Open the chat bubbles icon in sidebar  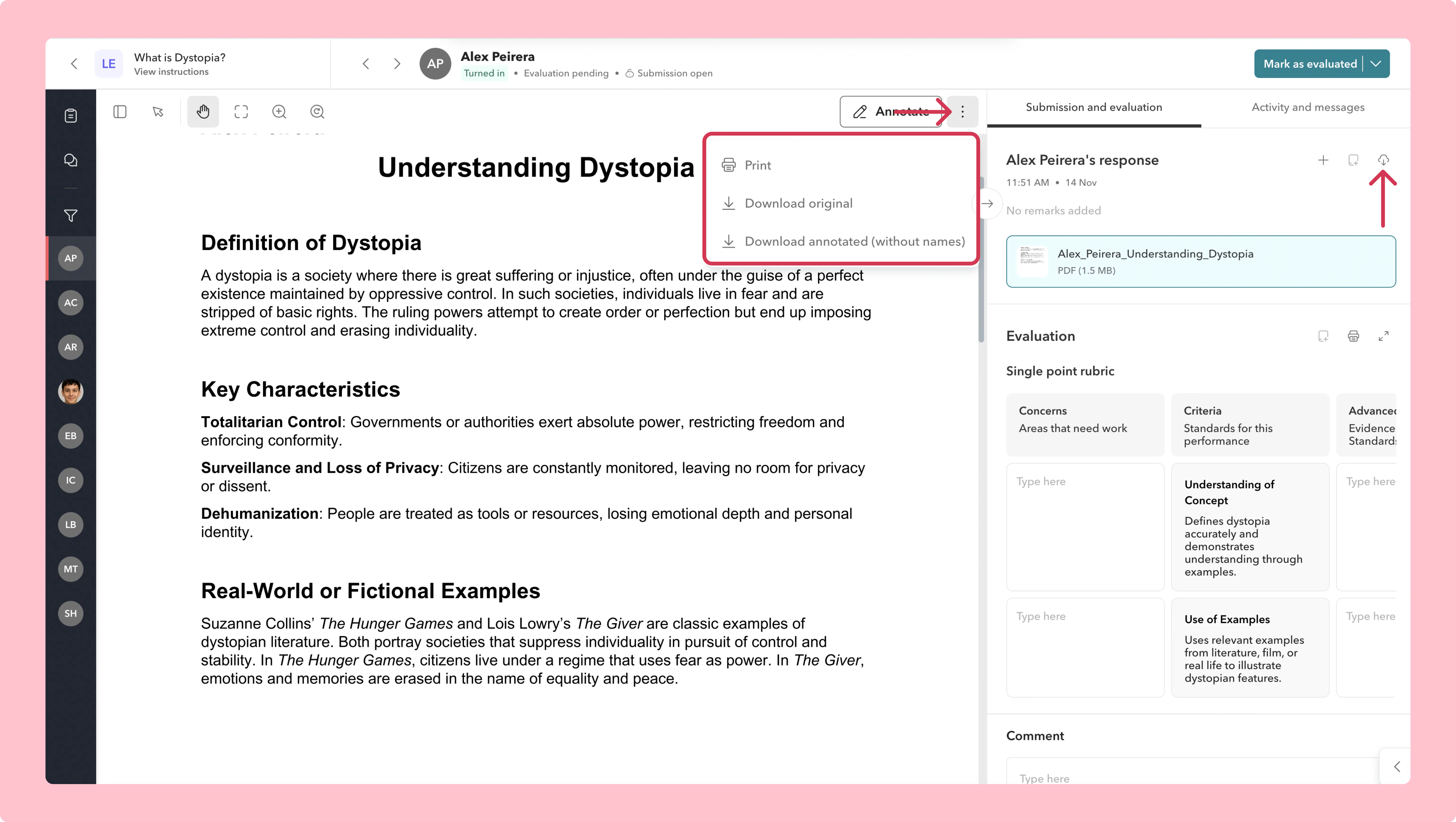point(71,160)
